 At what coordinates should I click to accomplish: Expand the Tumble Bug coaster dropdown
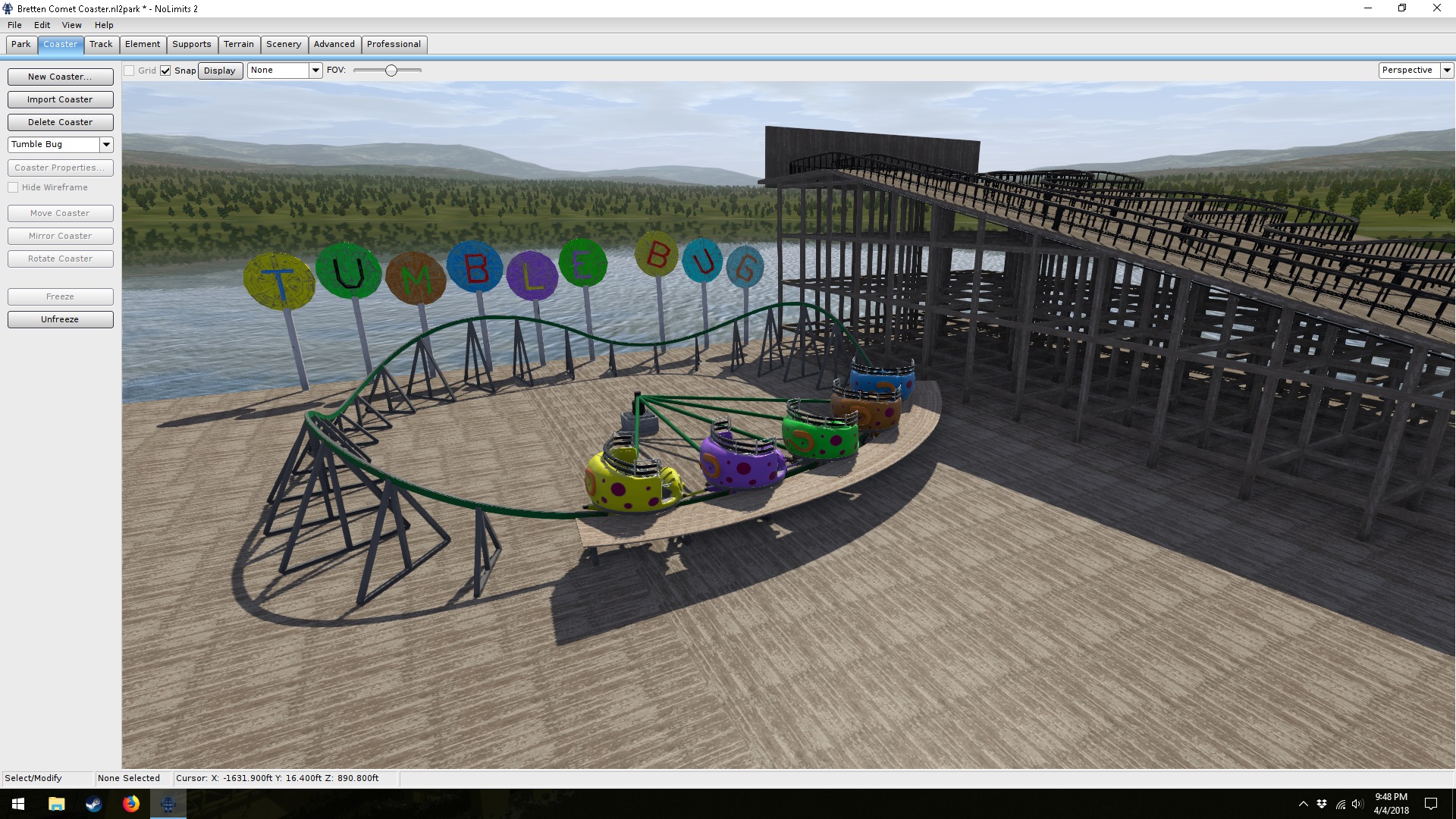106,144
